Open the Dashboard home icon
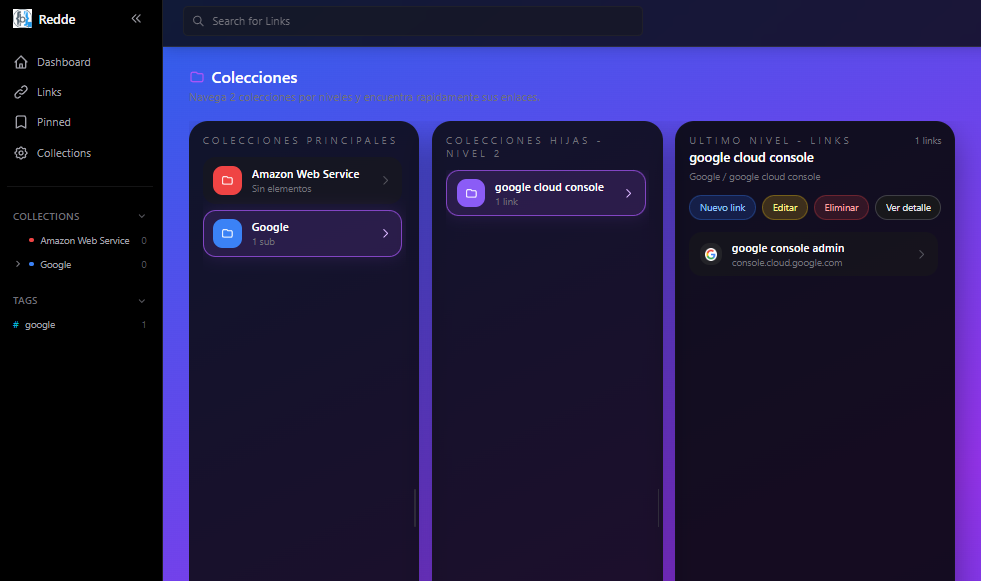This screenshot has height=581, width=981. [21, 61]
